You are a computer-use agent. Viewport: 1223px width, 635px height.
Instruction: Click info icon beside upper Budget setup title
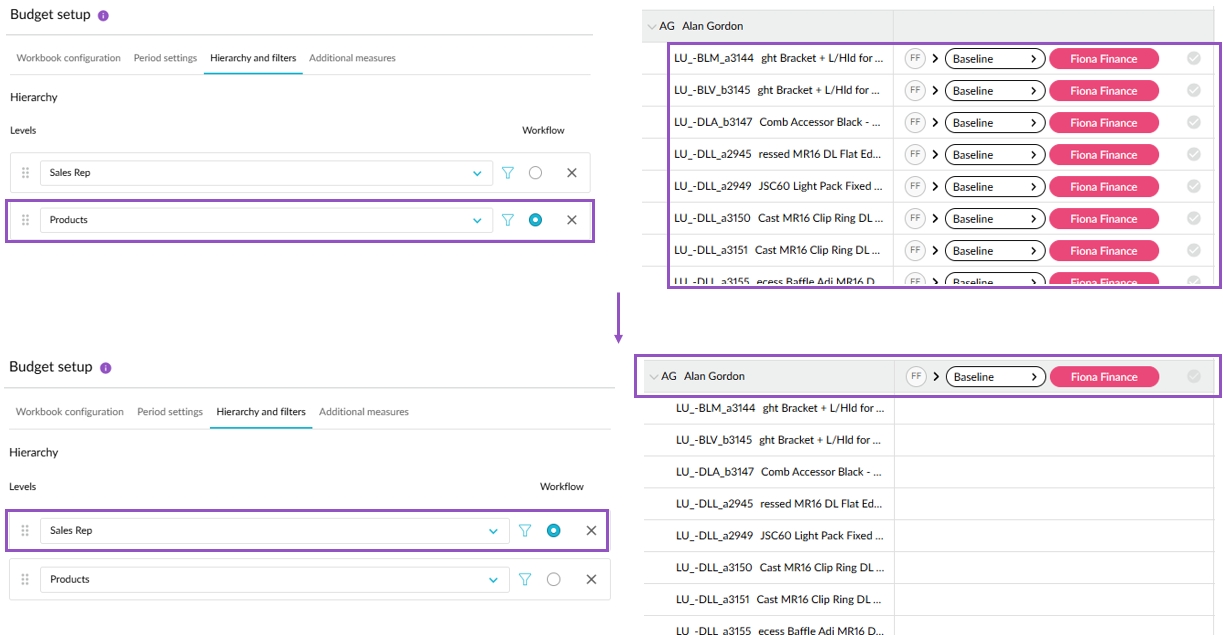pos(104,16)
